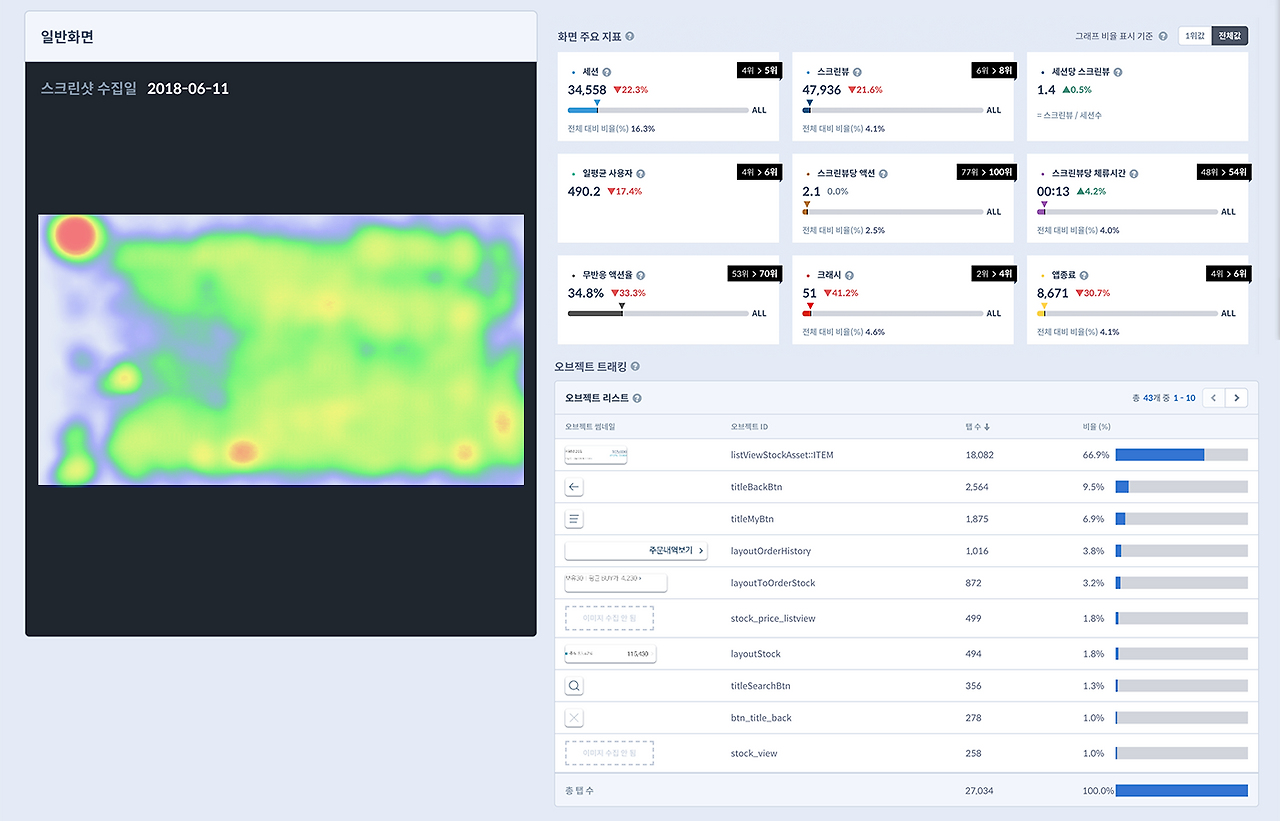
Task: Click the tap count 18,082
Action: pyautogui.click(x=980, y=455)
